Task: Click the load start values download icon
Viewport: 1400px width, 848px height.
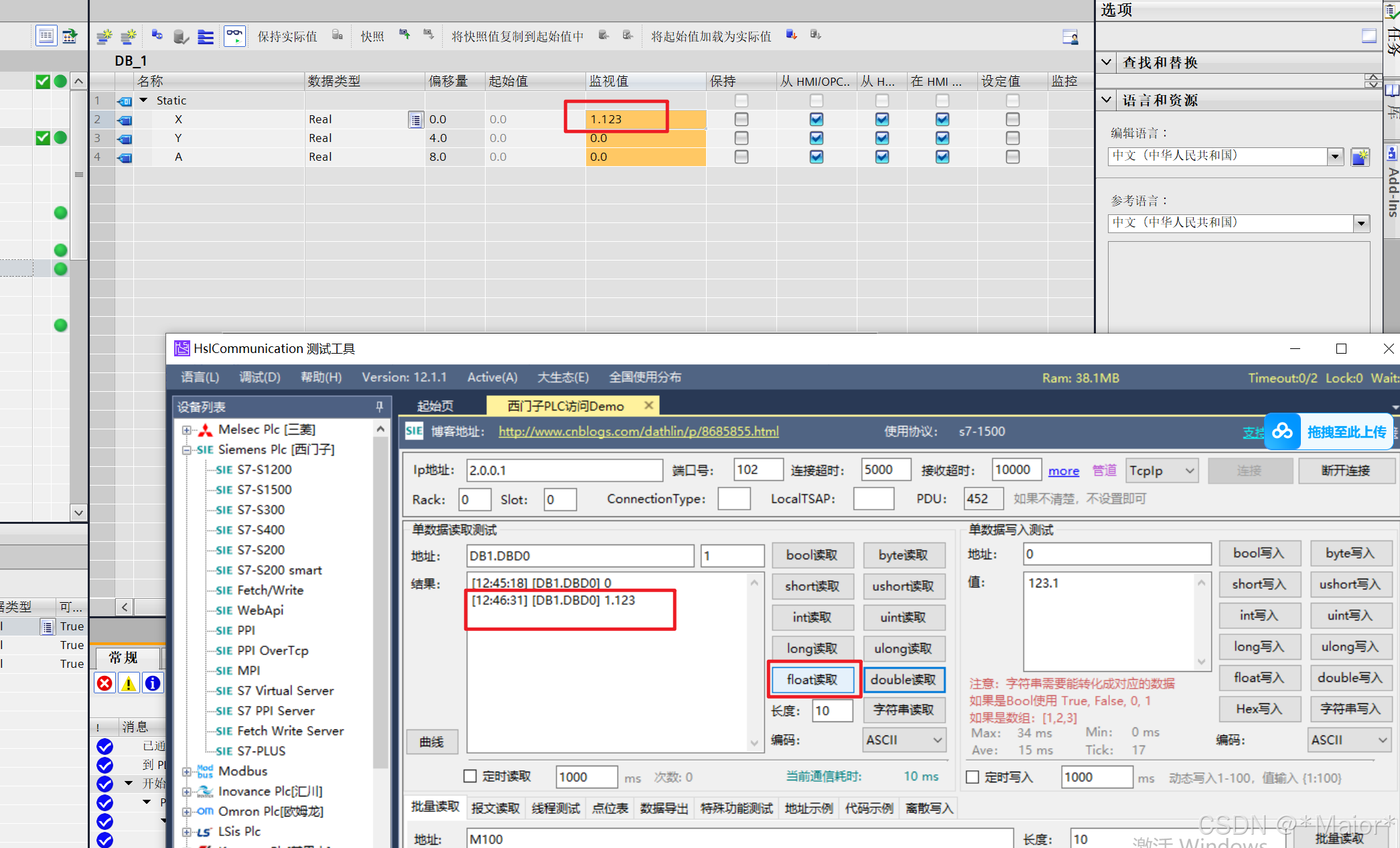Action: point(791,35)
